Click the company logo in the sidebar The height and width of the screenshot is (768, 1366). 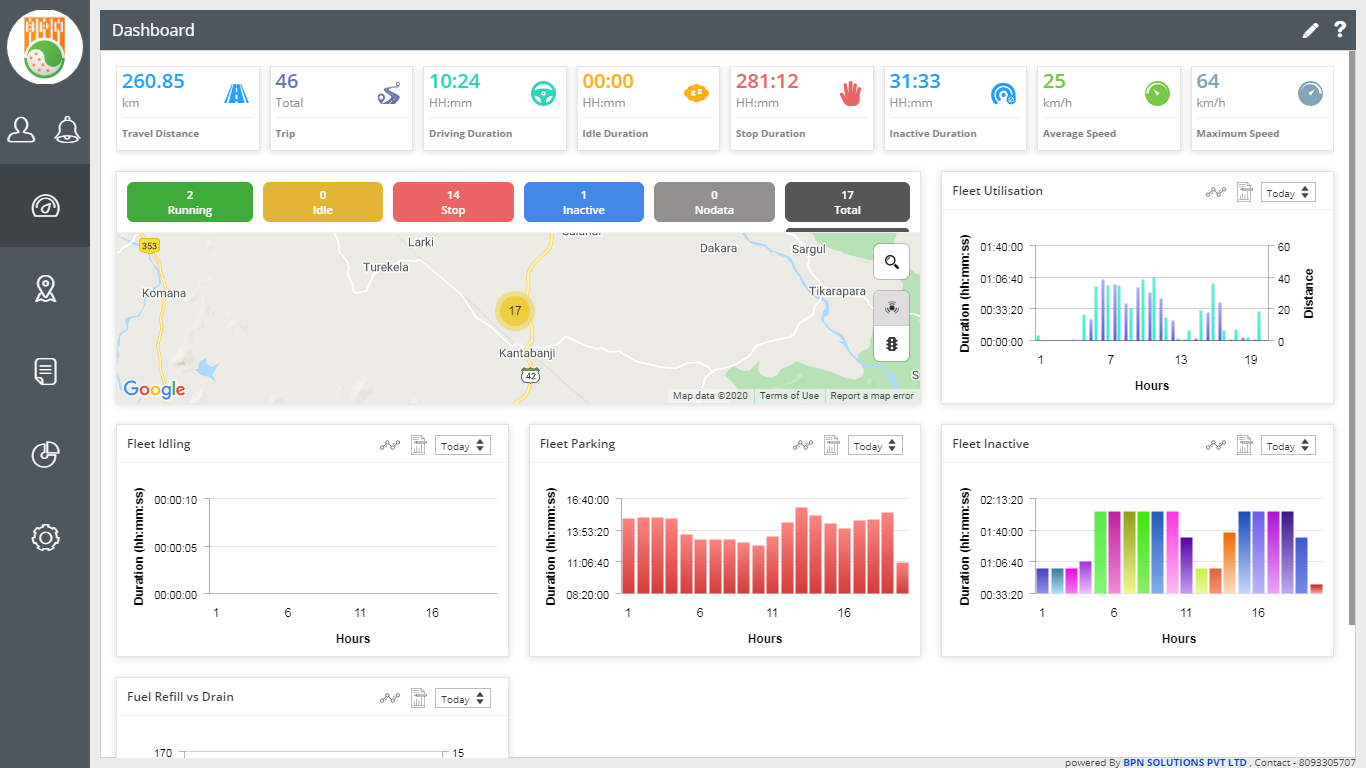point(45,47)
